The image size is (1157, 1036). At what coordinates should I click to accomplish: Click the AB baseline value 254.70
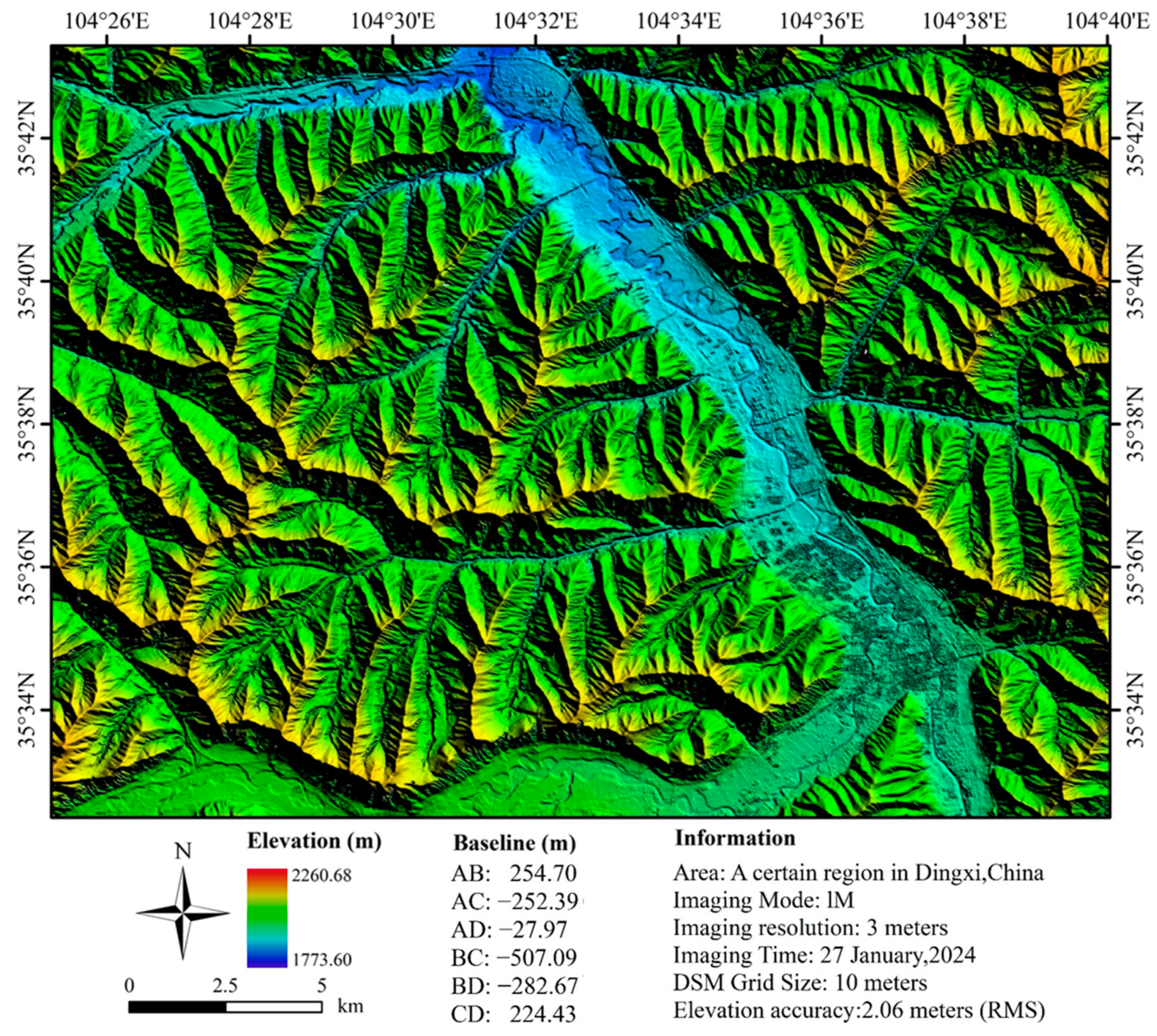[x=543, y=873]
